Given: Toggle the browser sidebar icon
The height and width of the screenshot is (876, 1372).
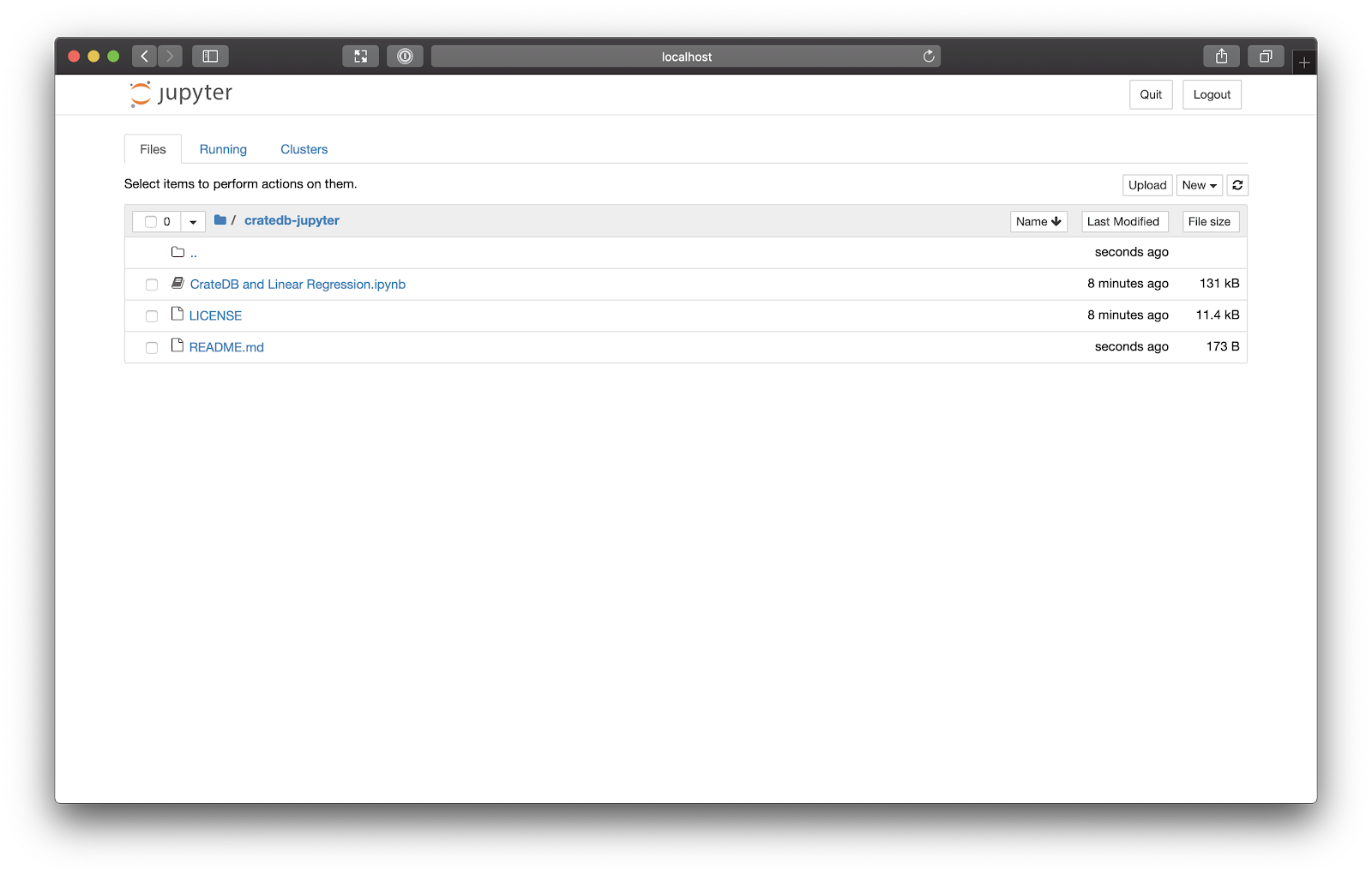Looking at the screenshot, I should [210, 57].
